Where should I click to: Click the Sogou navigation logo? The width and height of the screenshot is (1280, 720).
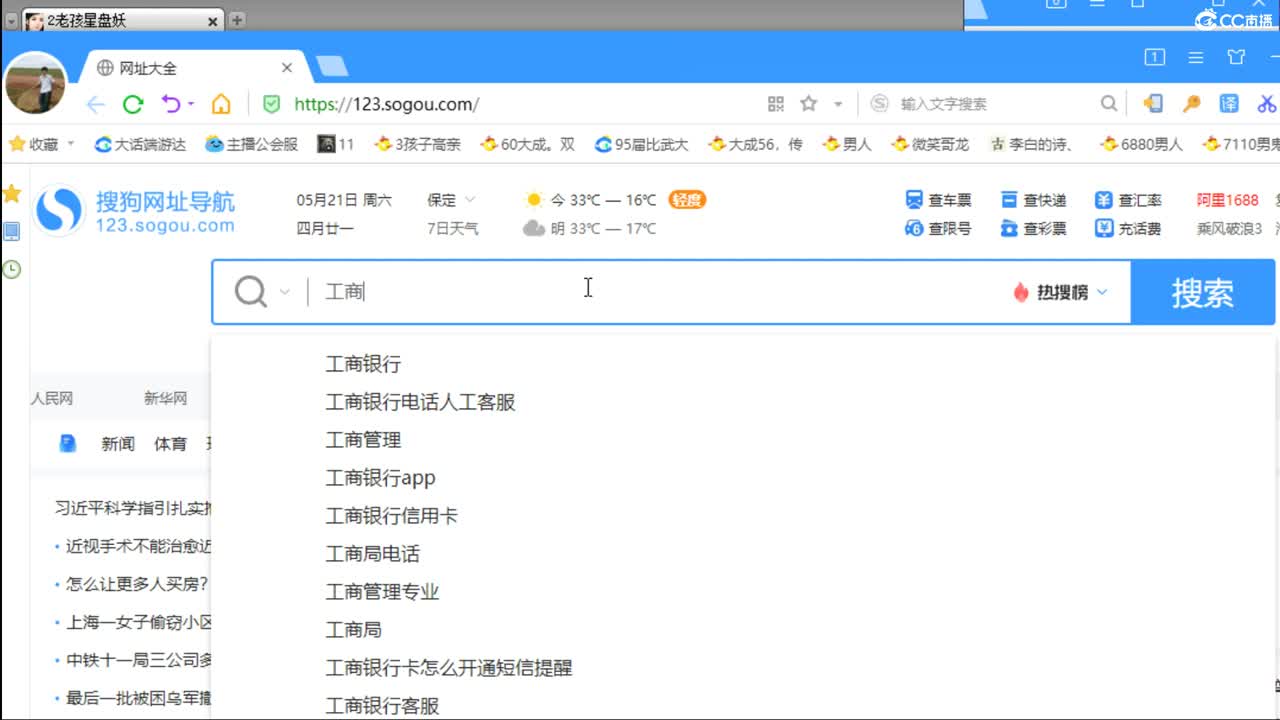point(135,212)
